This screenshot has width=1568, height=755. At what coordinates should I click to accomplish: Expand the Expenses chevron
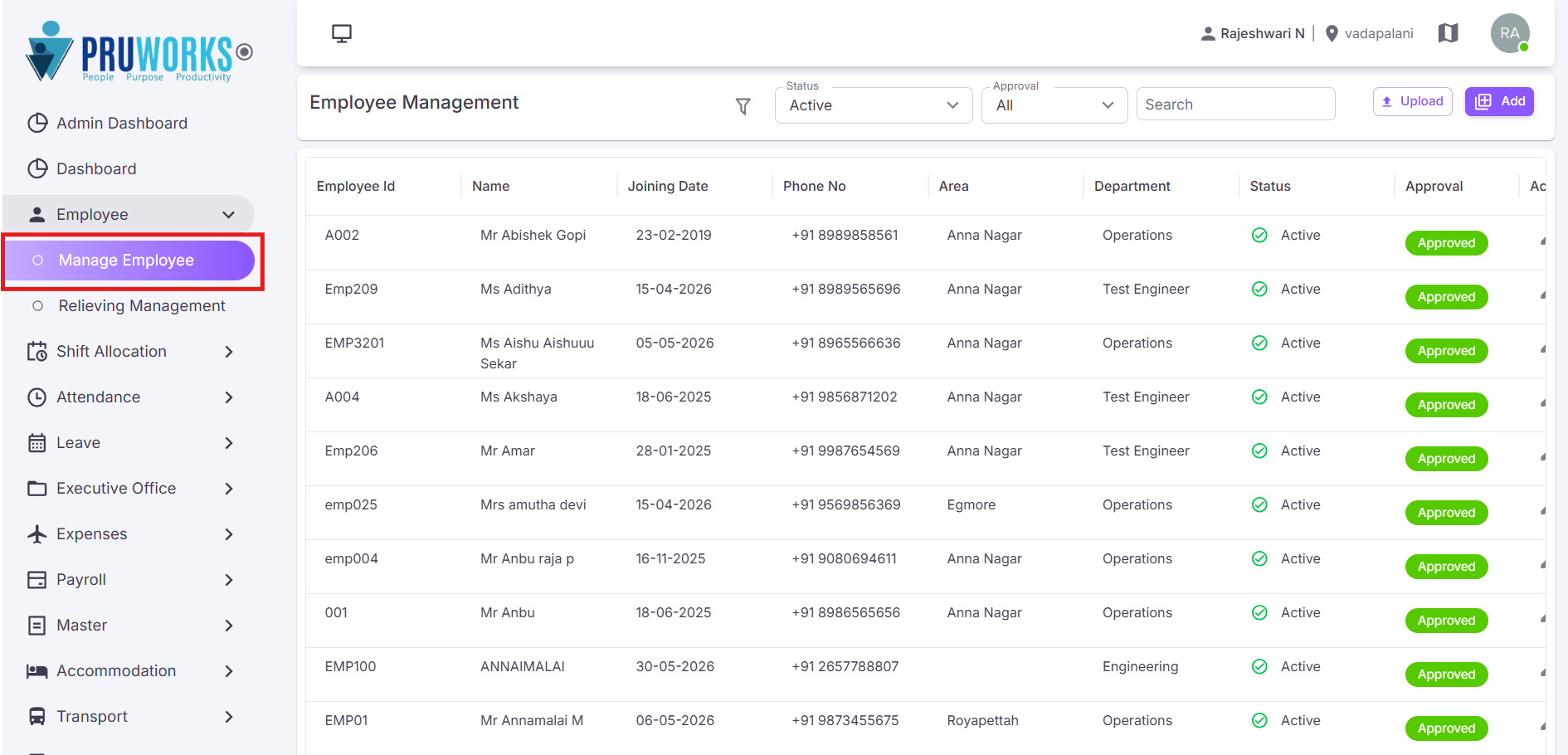[x=229, y=534]
